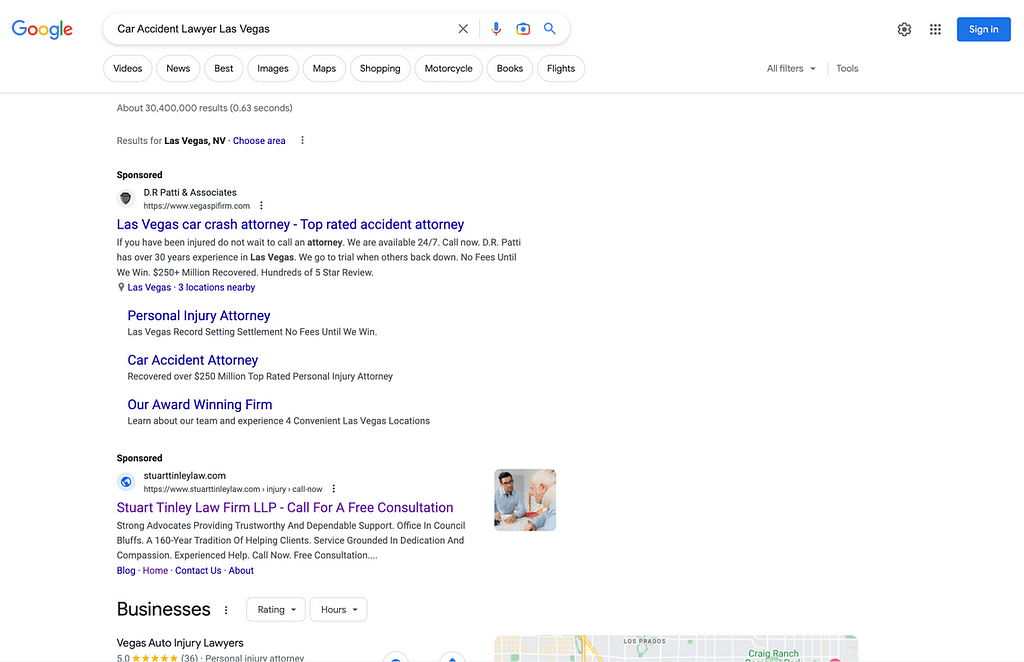Screen dimensions: 1024x662
Task: Start voice search with the microphone icon
Action: pyautogui.click(x=496, y=29)
